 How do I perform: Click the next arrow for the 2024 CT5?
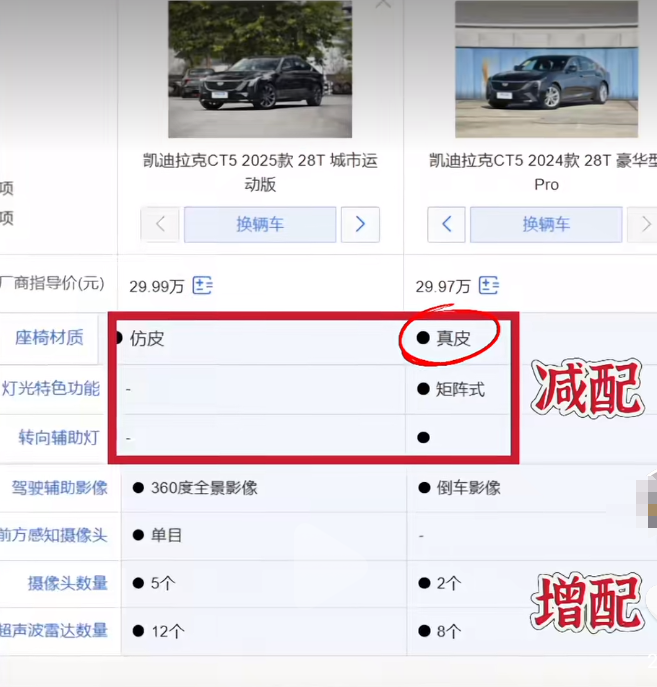tap(643, 224)
